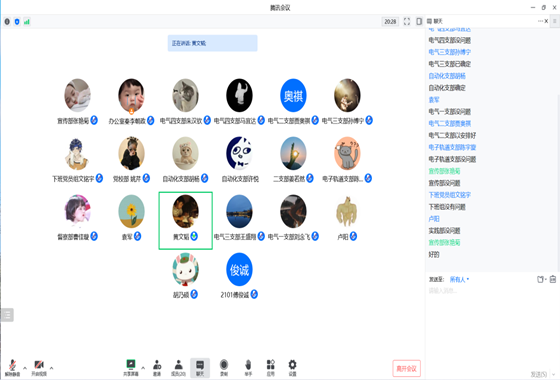
Task: Open meeting settings gear icon
Action: (292, 368)
